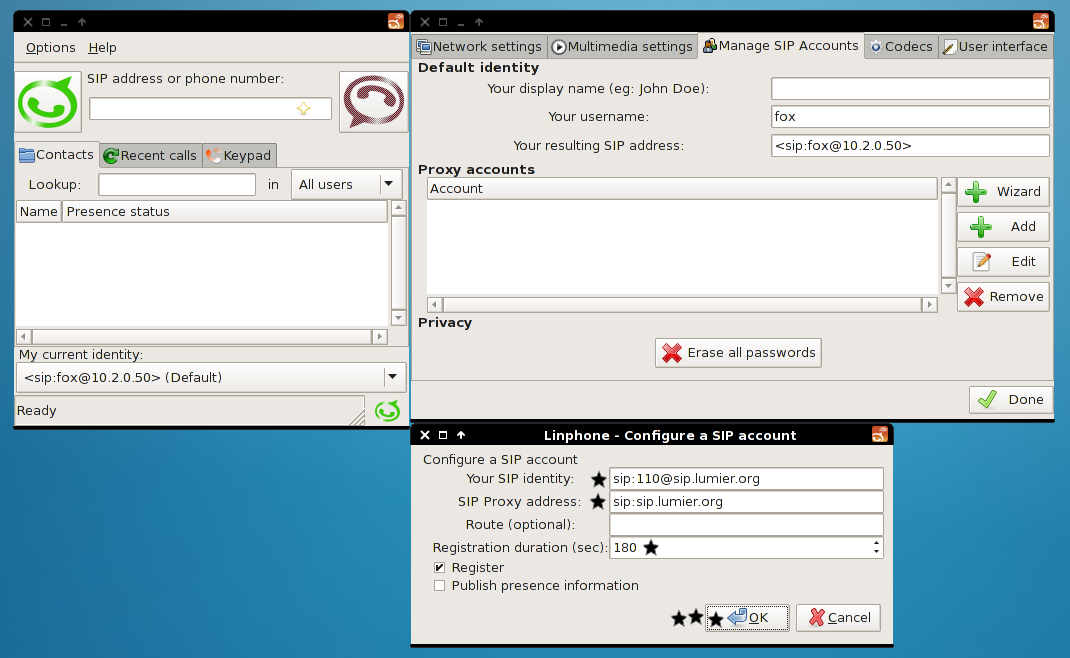The image size is (1070, 658).
Task: Erase all stored passwords
Action: (738, 353)
